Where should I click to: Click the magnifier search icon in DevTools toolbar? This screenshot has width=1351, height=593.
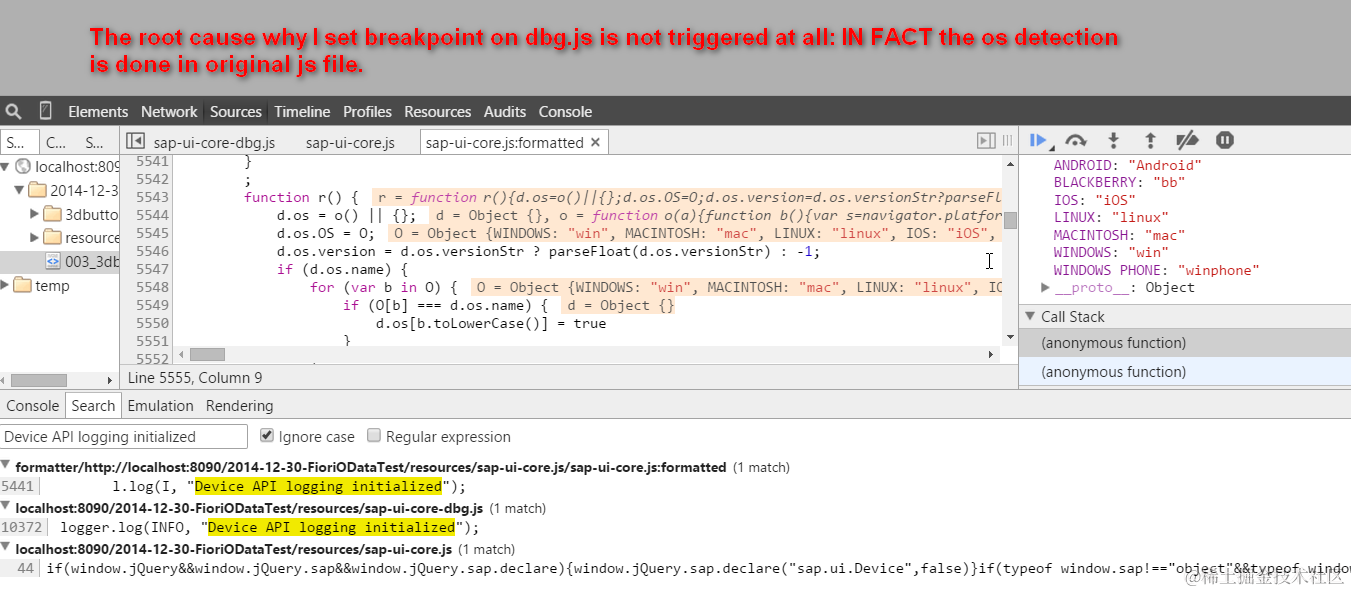[13, 111]
